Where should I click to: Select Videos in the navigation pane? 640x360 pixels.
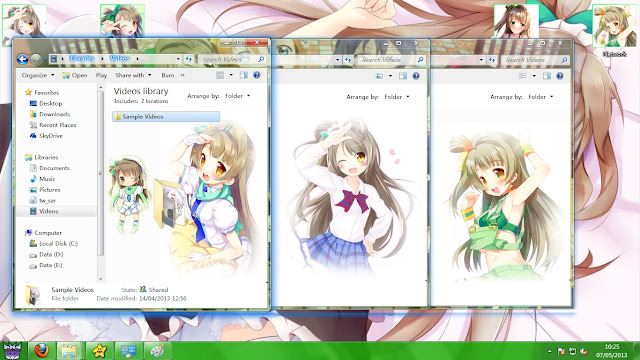tap(44, 211)
